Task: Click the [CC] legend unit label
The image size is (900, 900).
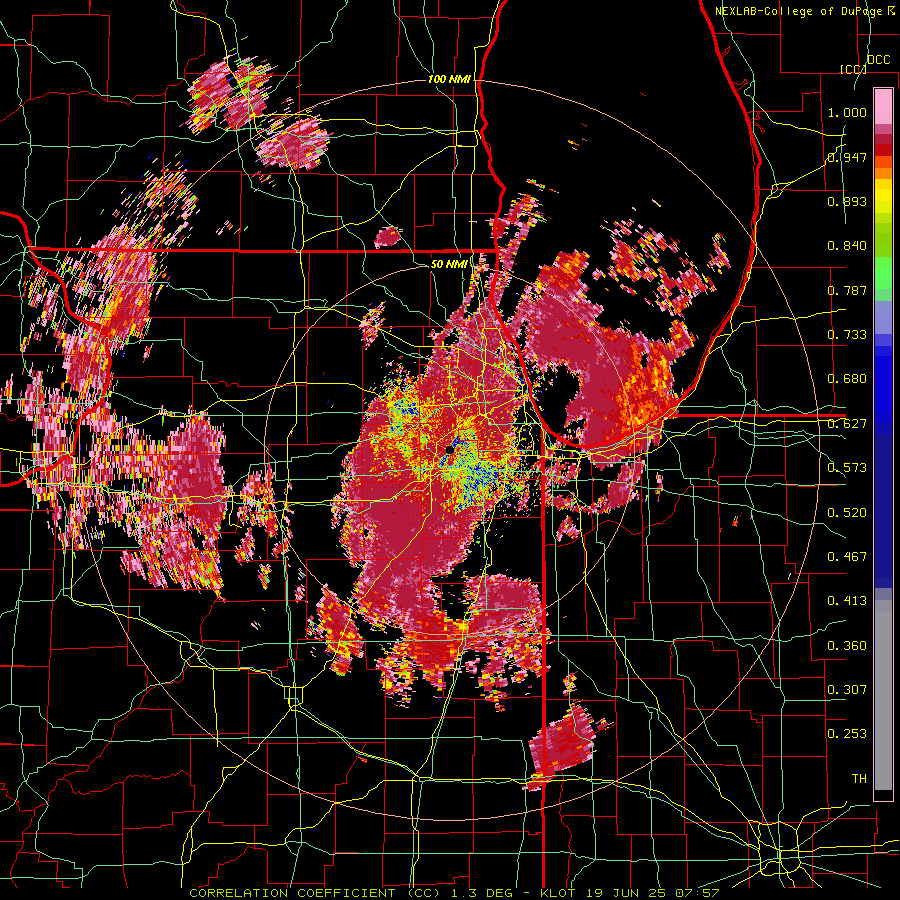Action: tap(853, 69)
